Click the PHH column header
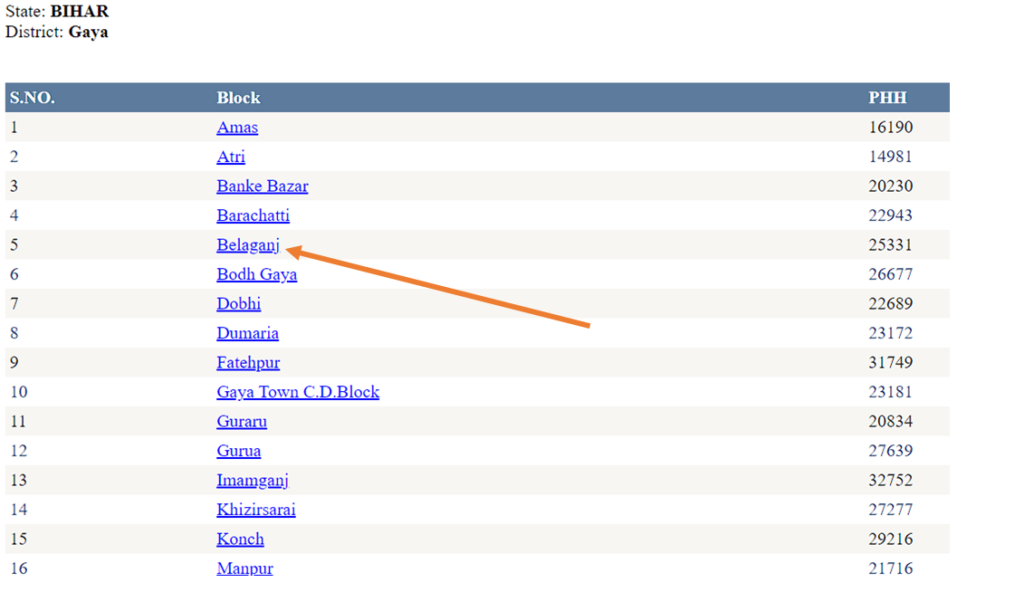 coord(888,98)
